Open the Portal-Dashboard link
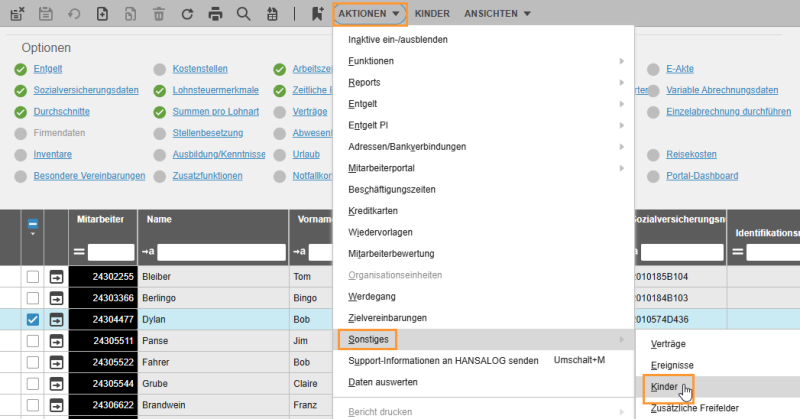Image resolution: width=800 pixels, height=419 pixels. [x=702, y=176]
